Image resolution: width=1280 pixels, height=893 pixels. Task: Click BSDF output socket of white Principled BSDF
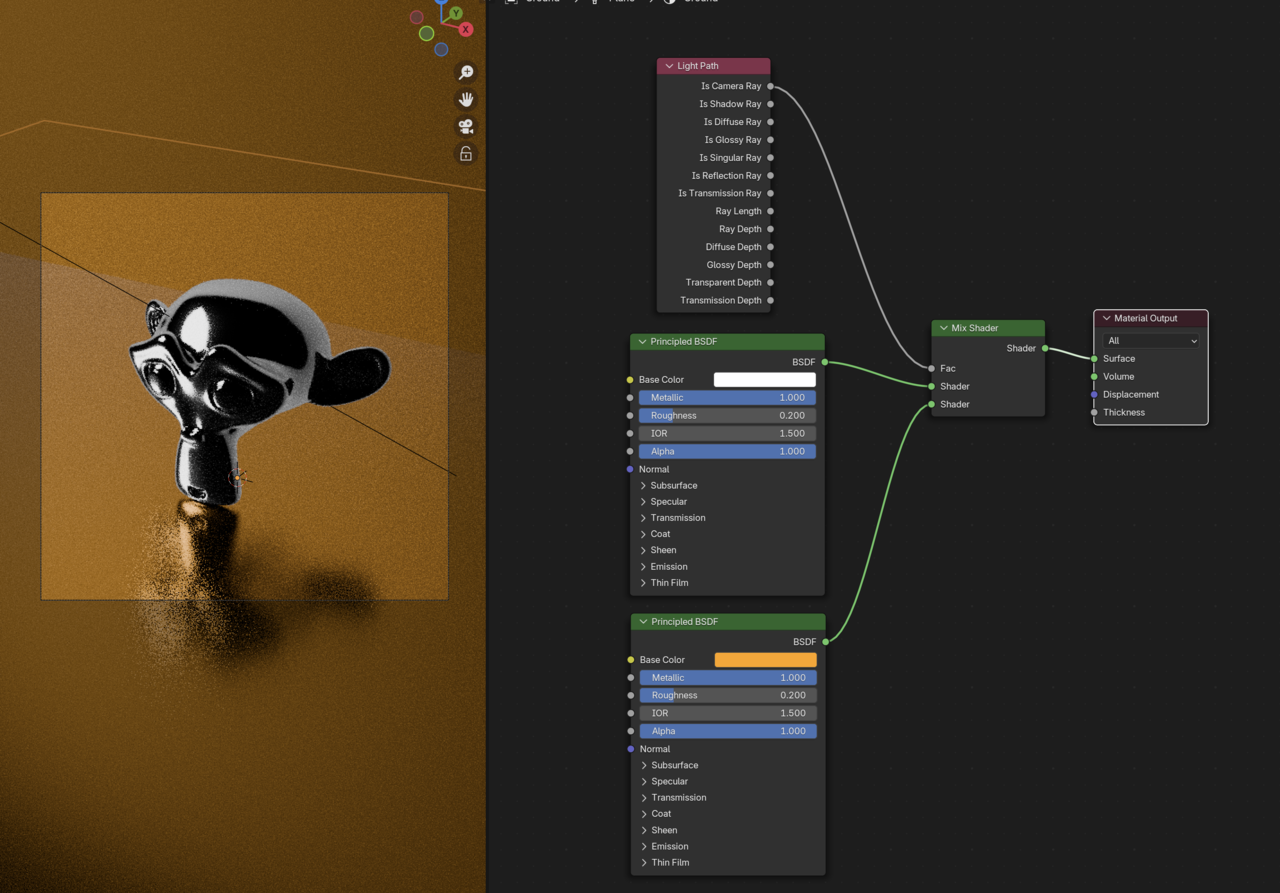pyautogui.click(x=825, y=362)
